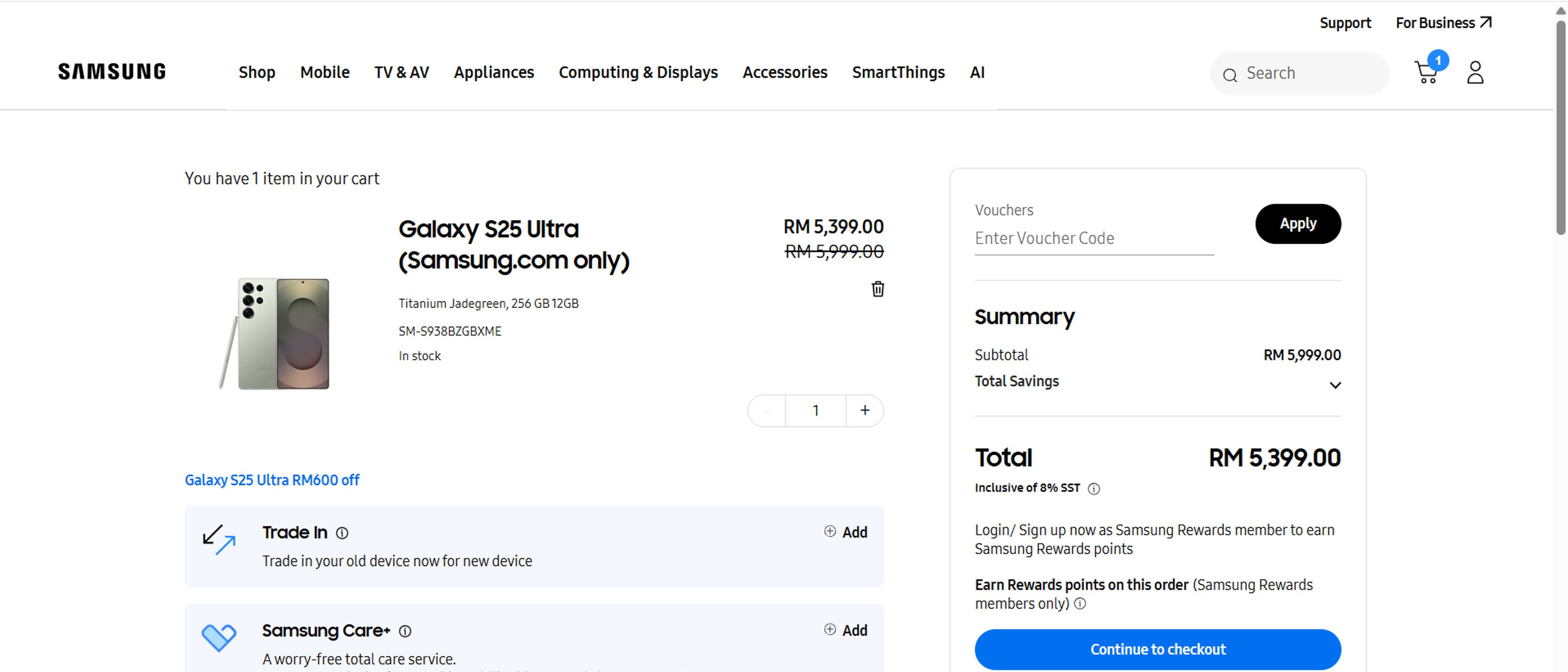This screenshot has height=672, width=1568.
Task: Open the Galaxy S25 Ultra product title
Action: click(x=514, y=245)
